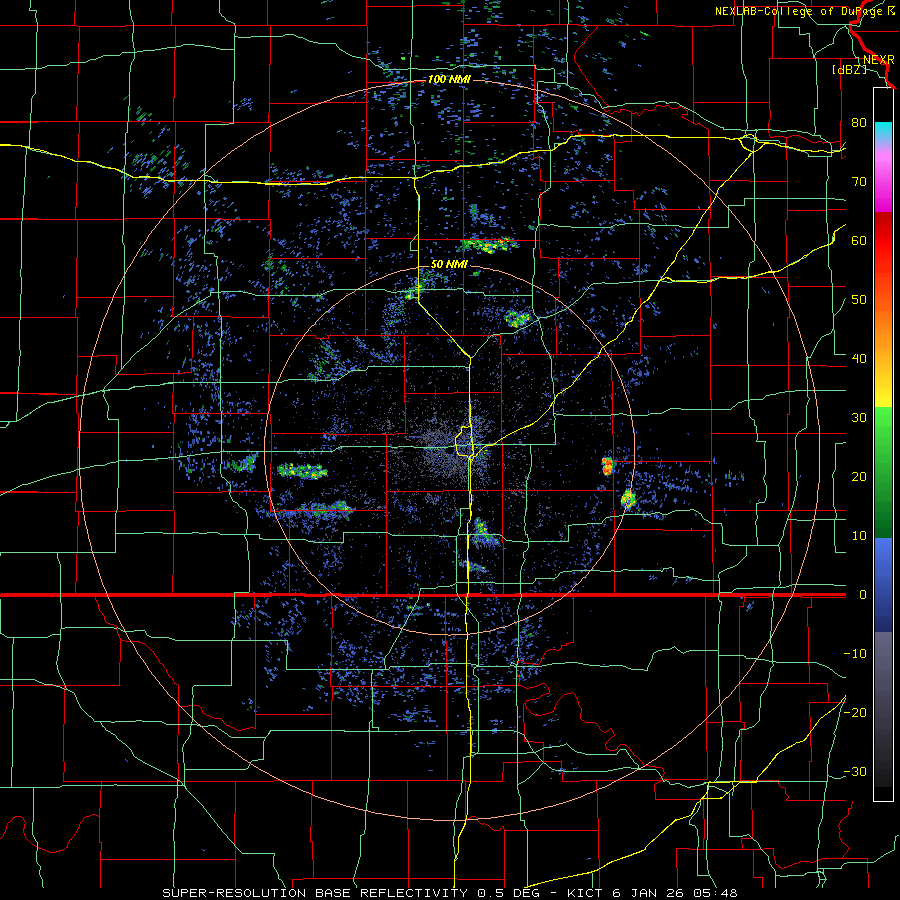Click the -30 value on dBZ scale
Screen dimensions: 900x900
pos(855,771)
